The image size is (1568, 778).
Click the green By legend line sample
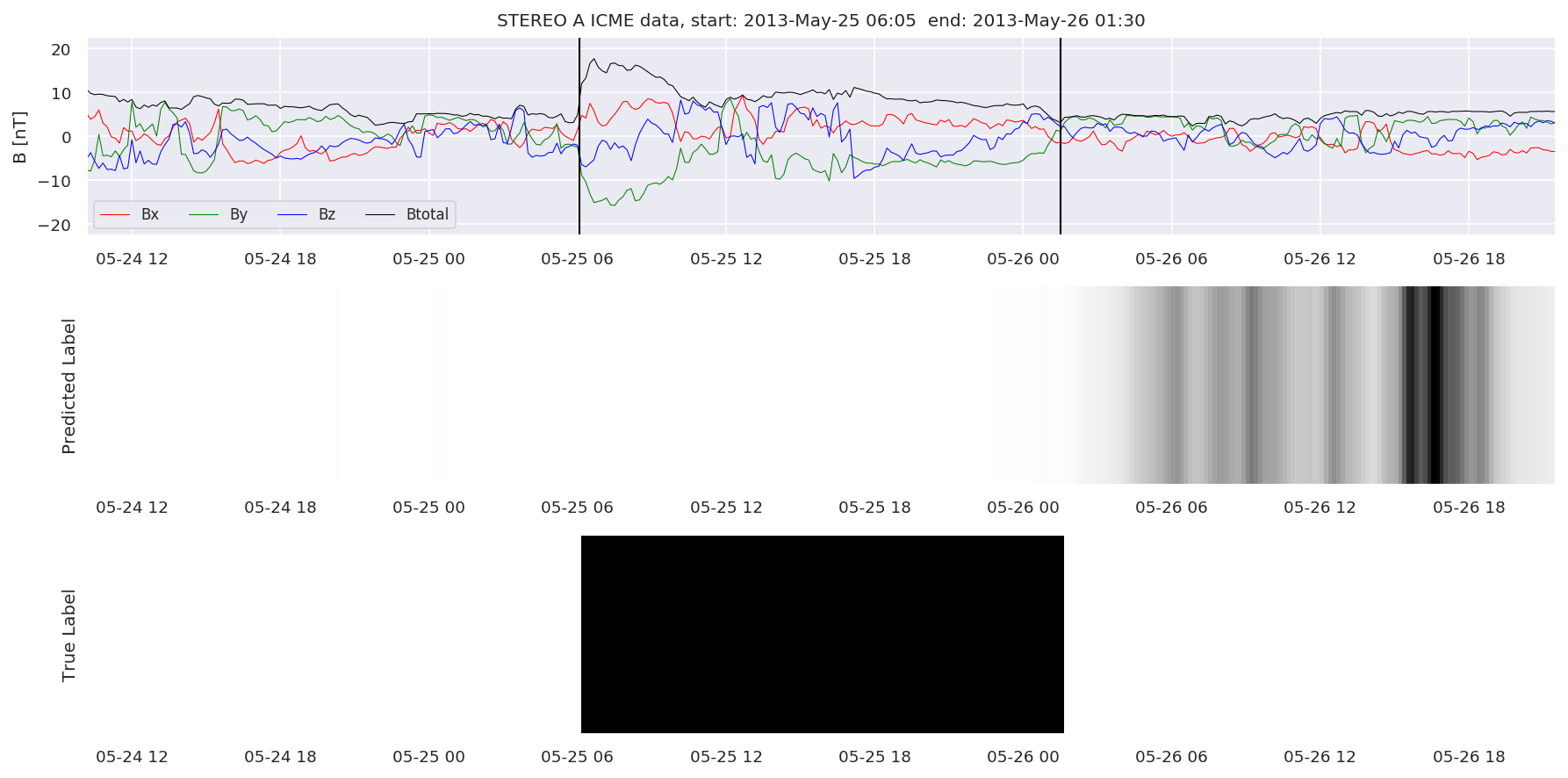[204, 214]
